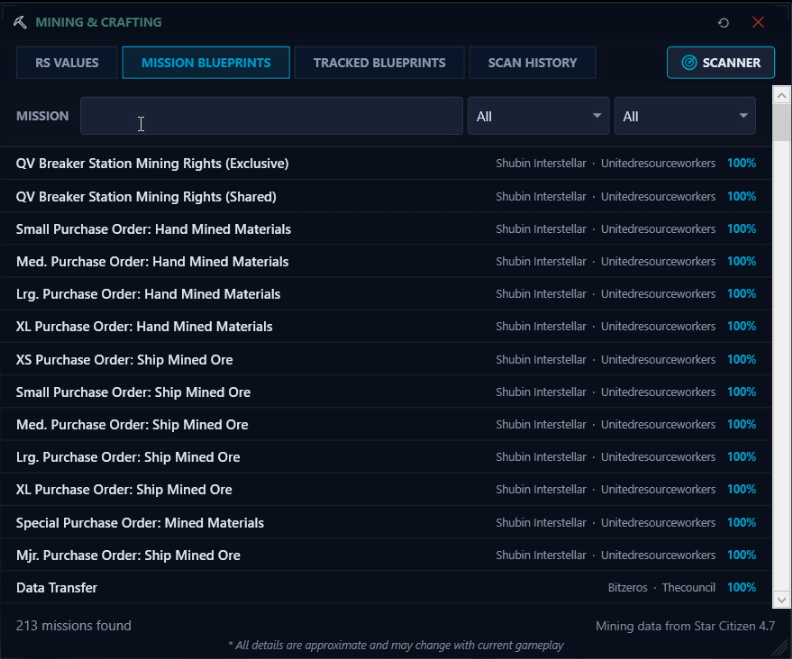Open Small Purchase Order: Hand Mined Materials
The height and width of the screenshot is (659, 792).
386,229
